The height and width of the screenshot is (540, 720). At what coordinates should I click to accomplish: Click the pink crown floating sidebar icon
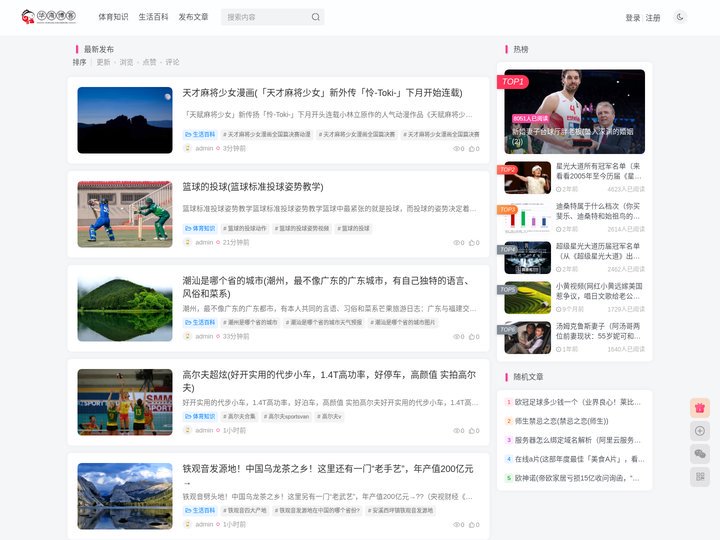[700, 408]
